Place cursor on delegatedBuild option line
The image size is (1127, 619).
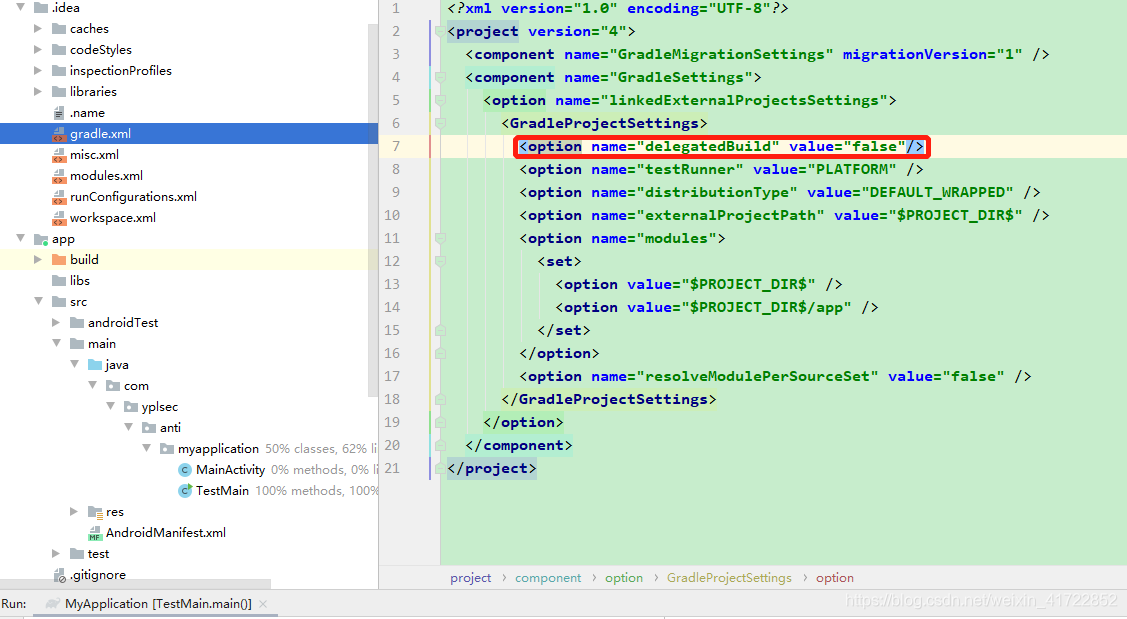pos(722,147)
